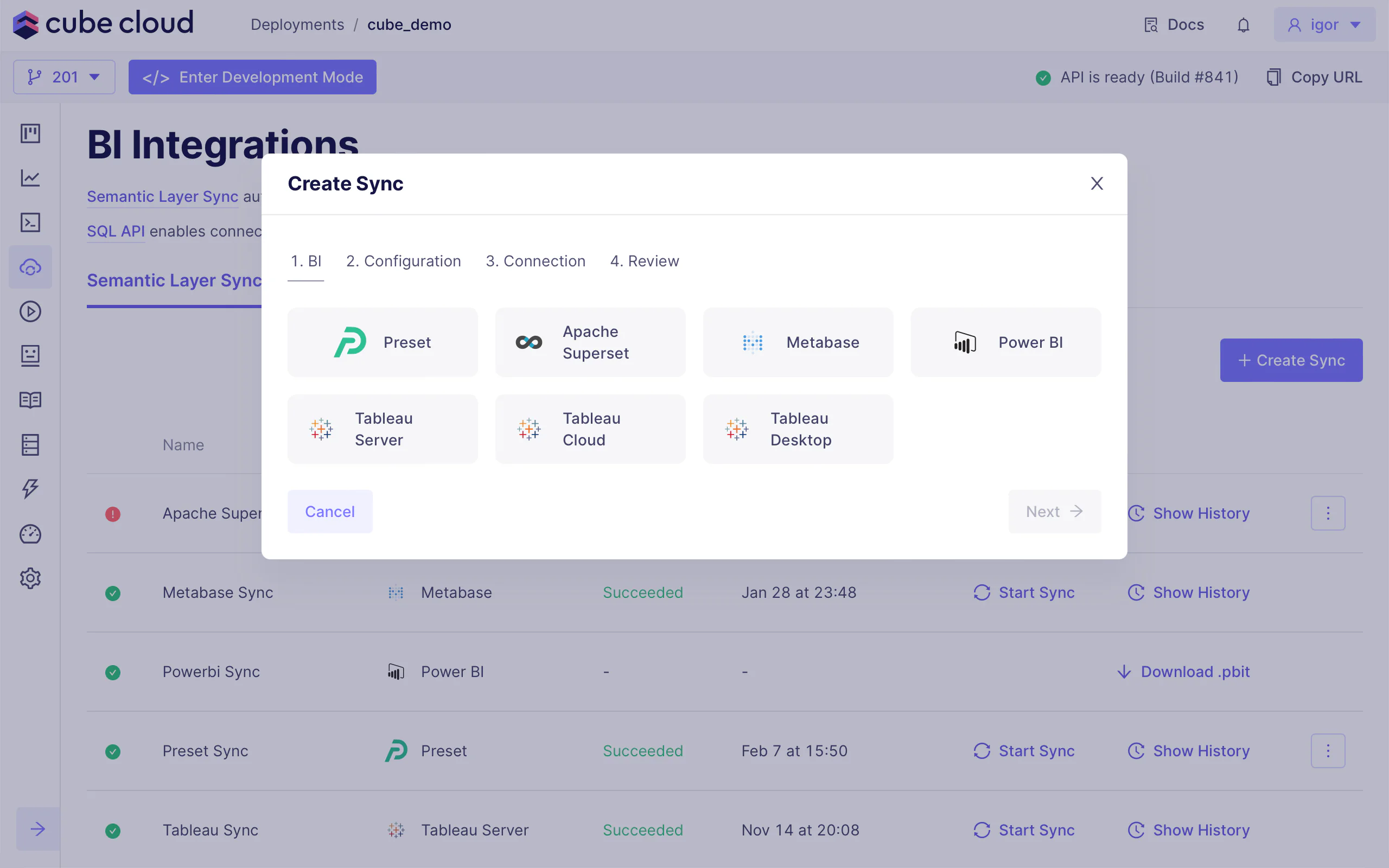
Task: Choose Apache Superset as BI tool
Action: (x=590, y=342)
